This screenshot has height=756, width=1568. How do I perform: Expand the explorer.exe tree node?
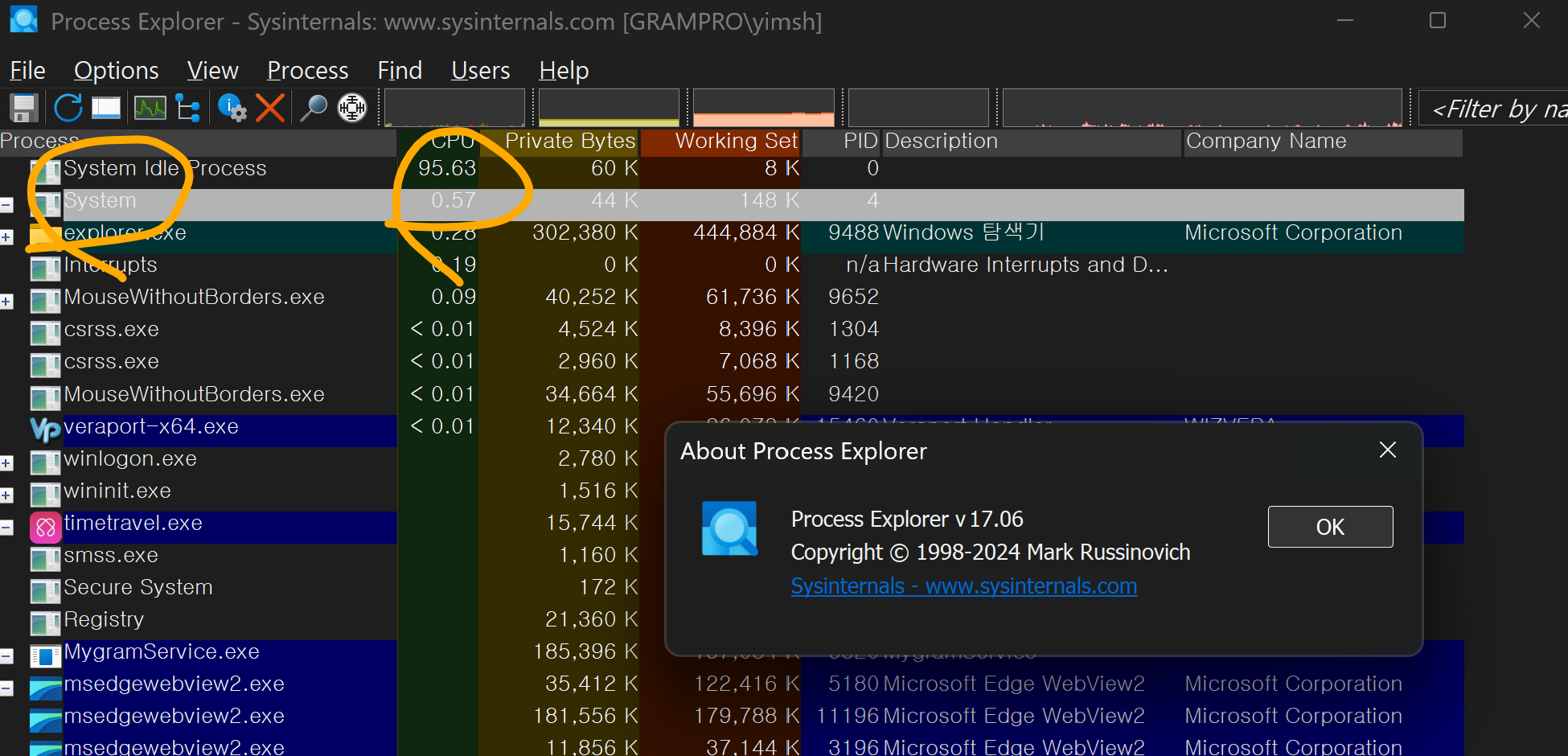[6, 237]
